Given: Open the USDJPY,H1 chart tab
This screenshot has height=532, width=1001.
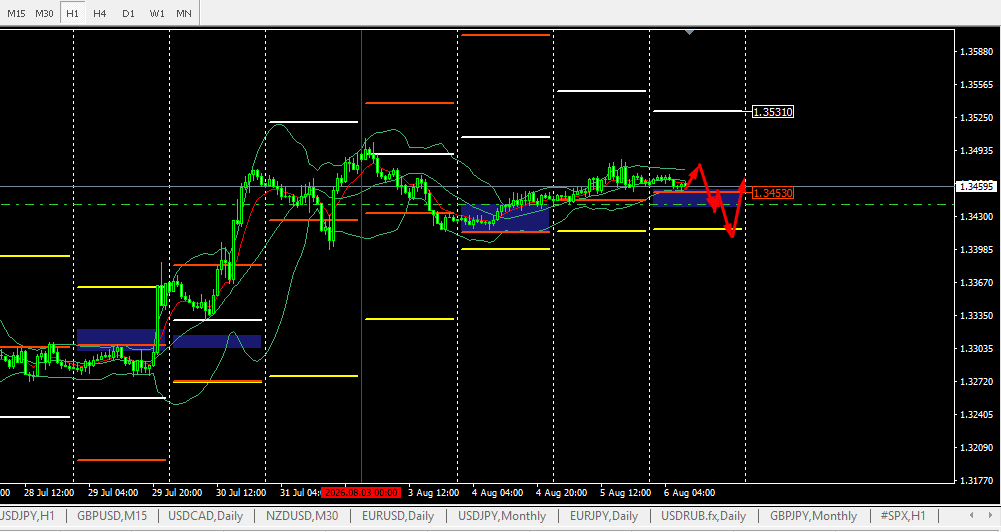Looking at the screenshot, I should (x=28, y=516).
